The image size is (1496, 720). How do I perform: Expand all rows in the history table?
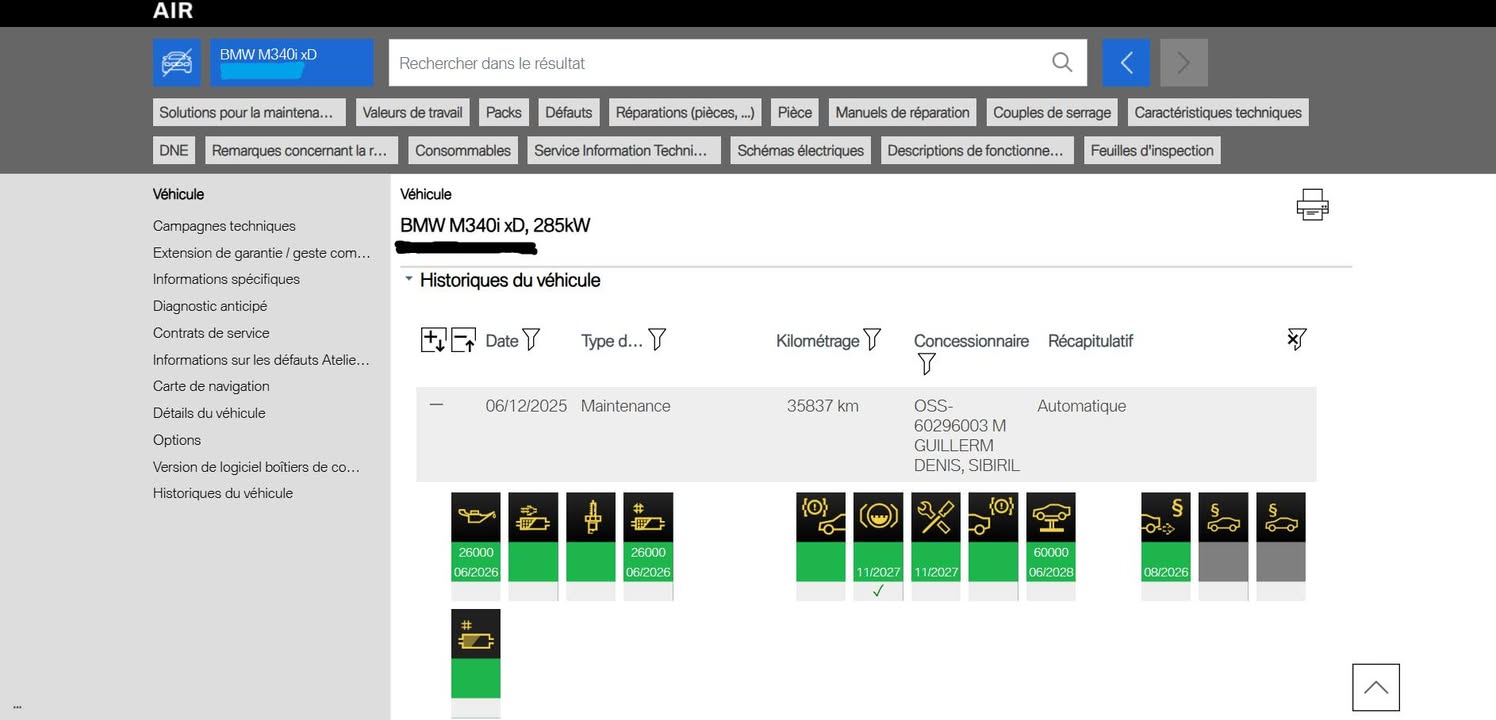[x=432, y=340]
